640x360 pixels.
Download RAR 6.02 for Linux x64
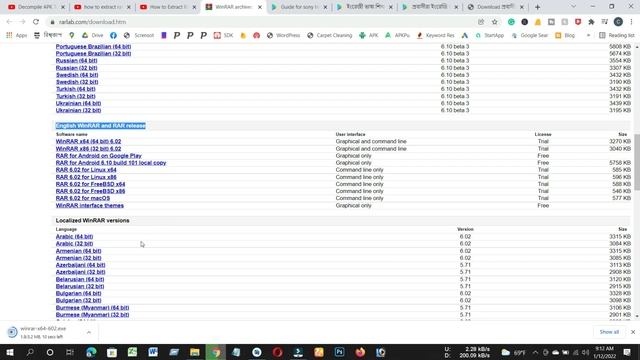[86, 170]
